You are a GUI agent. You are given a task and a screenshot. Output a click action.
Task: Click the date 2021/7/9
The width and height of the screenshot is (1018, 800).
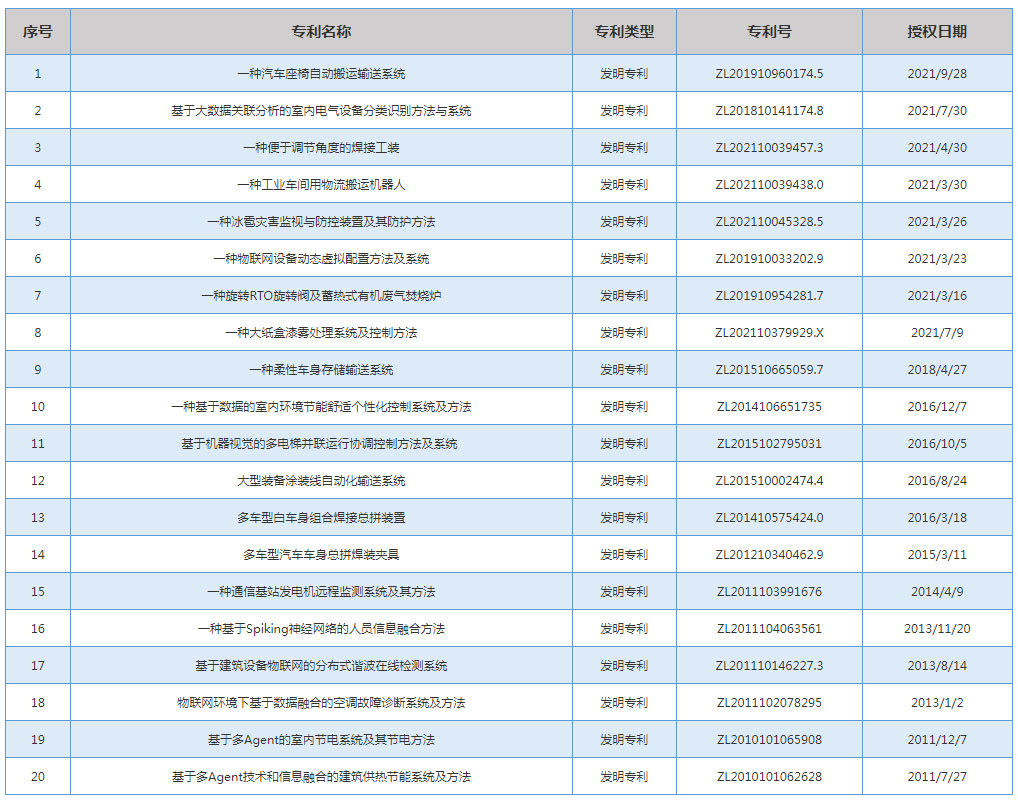coord(937,333)
